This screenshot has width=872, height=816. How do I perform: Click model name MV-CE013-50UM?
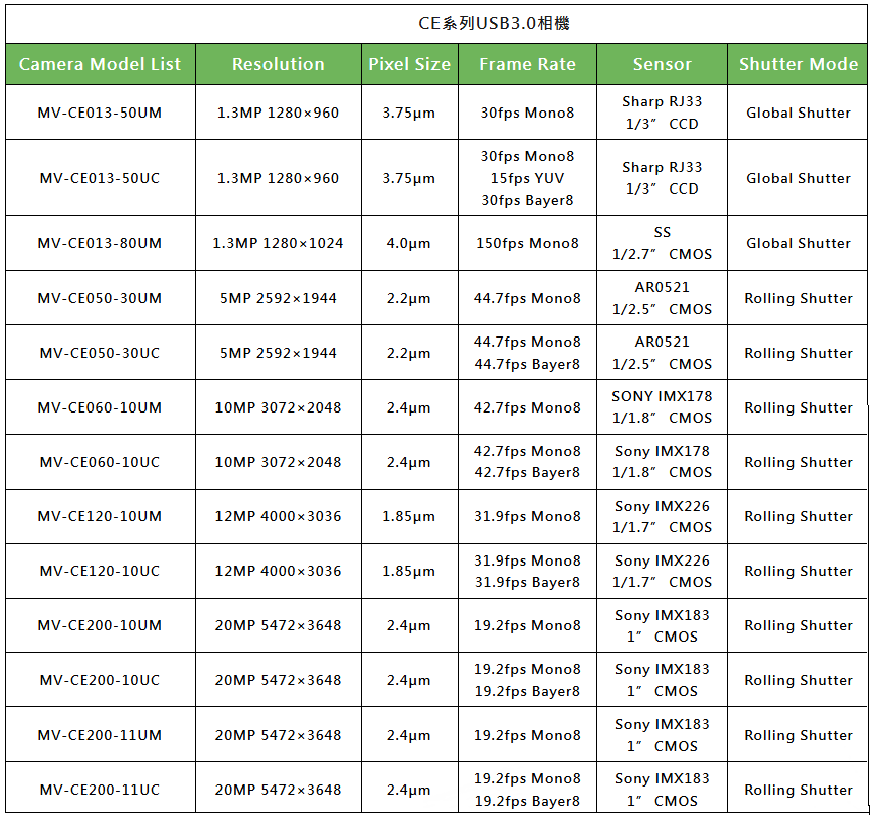click(100, 113)
